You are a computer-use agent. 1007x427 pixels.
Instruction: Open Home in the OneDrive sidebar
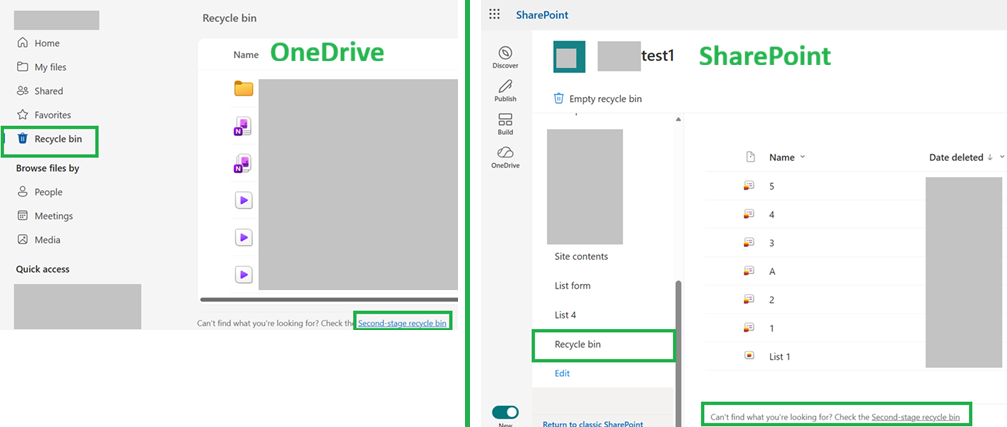[x=39, y=43]
